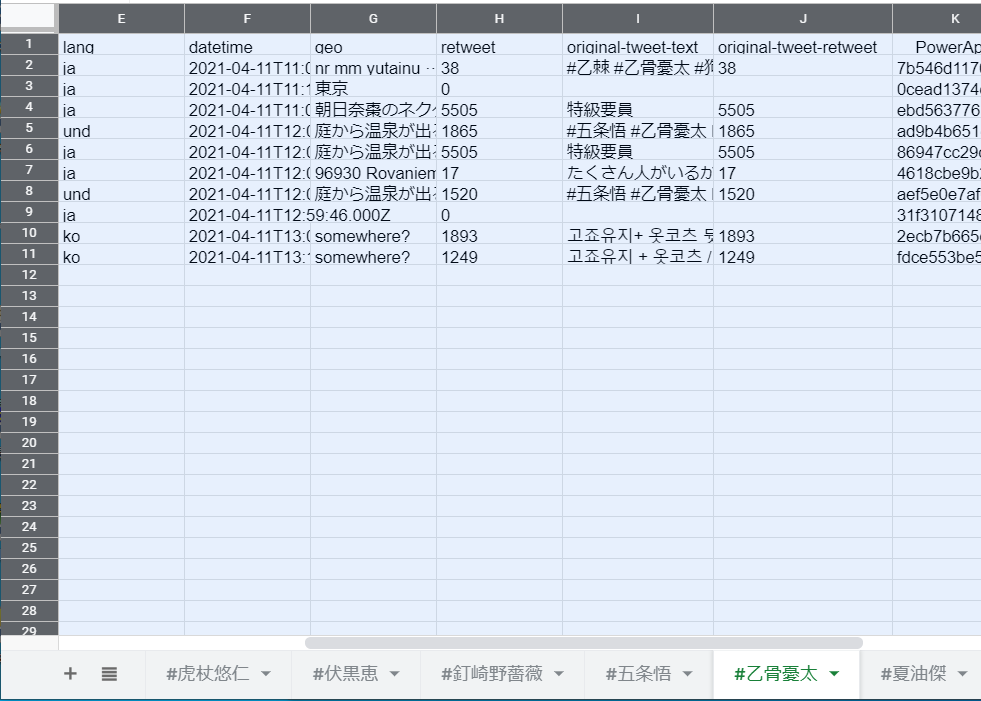
Task: Click the 'original-tweet-retweet' header cell
Action: 803,44
